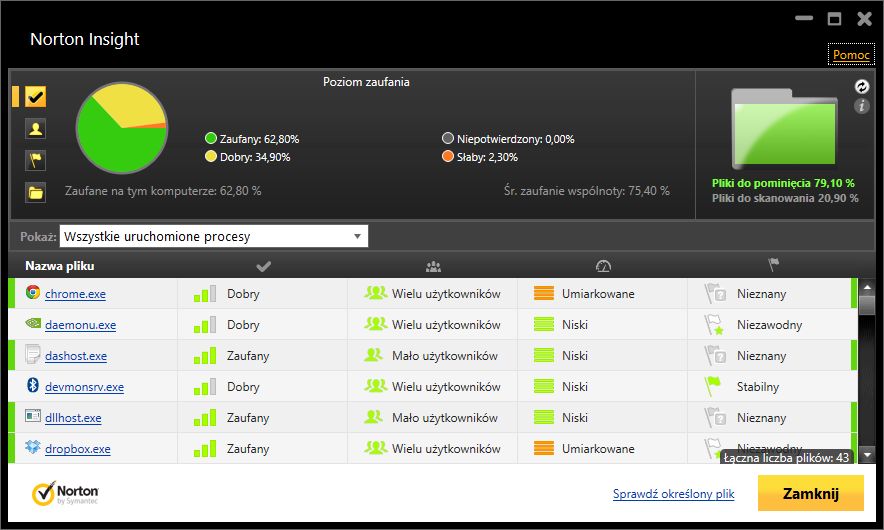Click the green usage icon in daemonu.exe row
884x530 pixels.
pos(543,324)
